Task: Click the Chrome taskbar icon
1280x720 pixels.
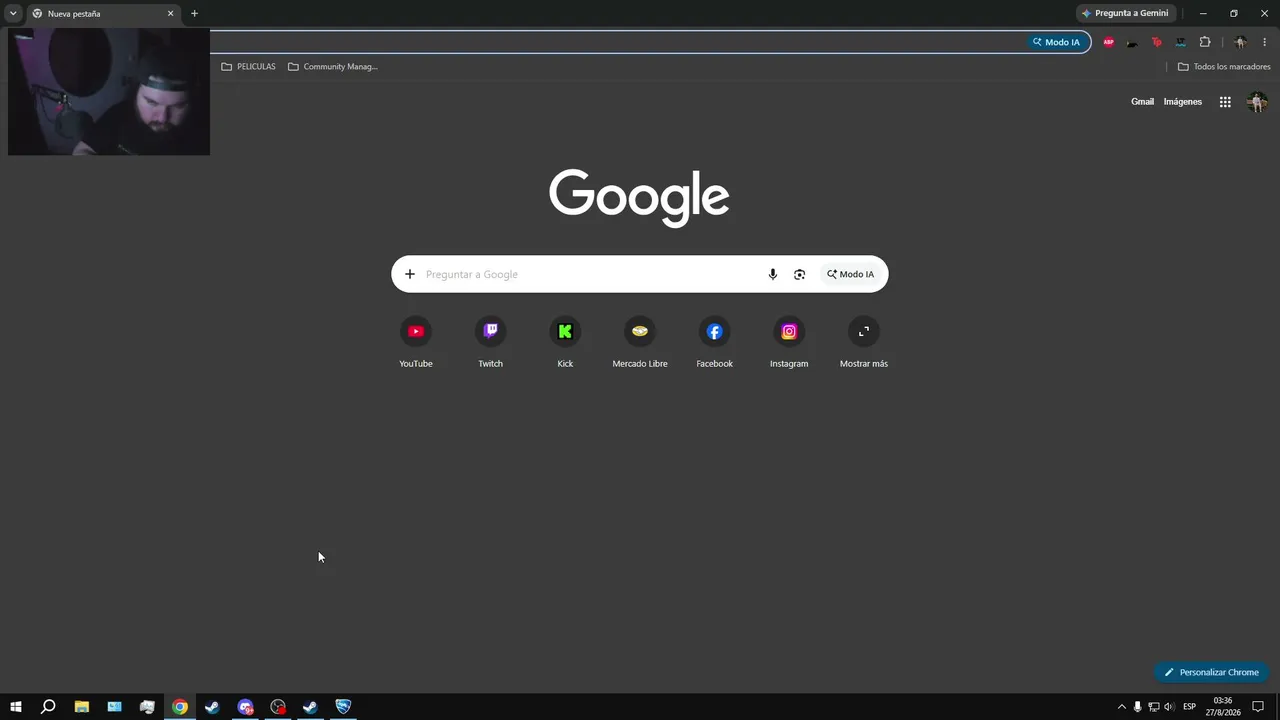Action: click(180, 707)
